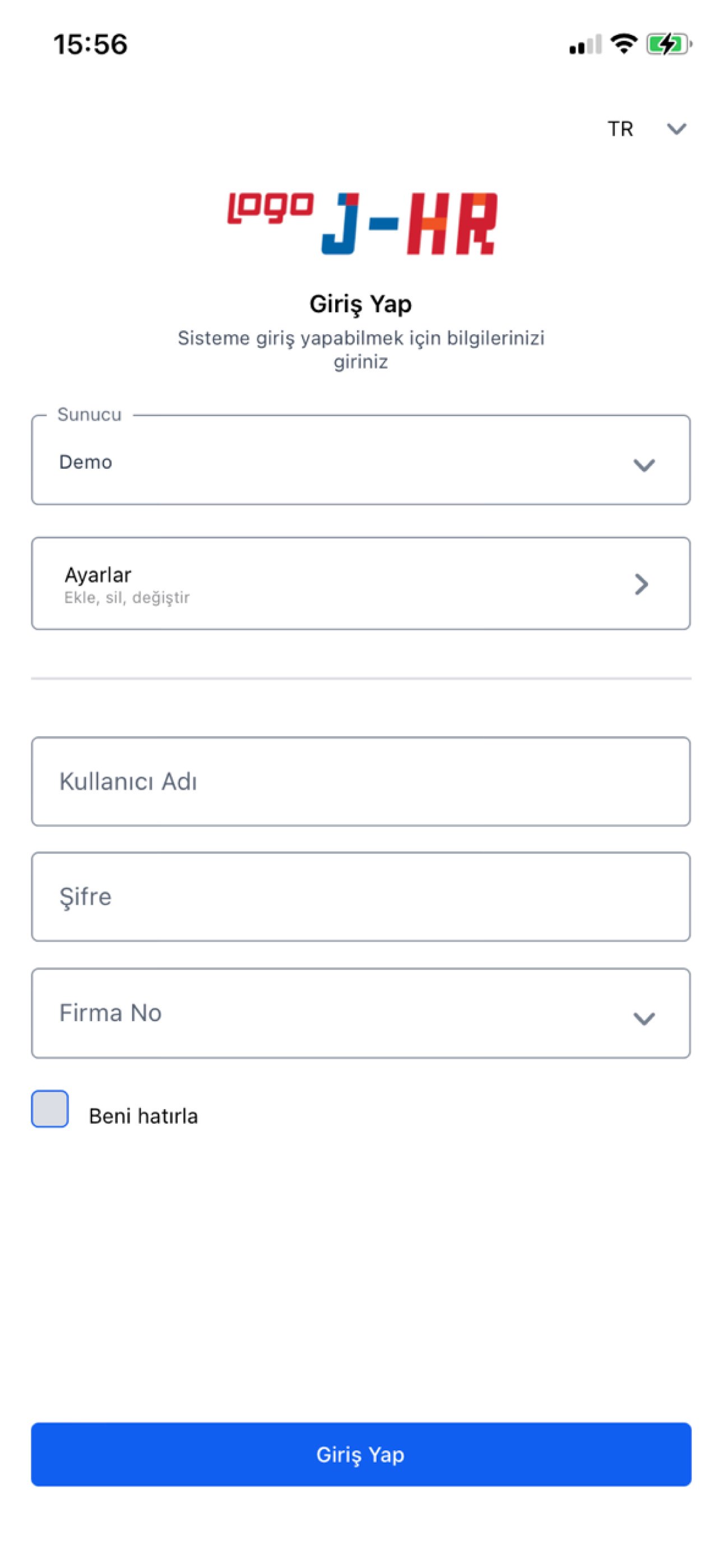Image resolution: width=723 pixels, height=1568 pixels.
Task: Expand the Sunucu dropdown showing Demo
Action: coord(360,462)
